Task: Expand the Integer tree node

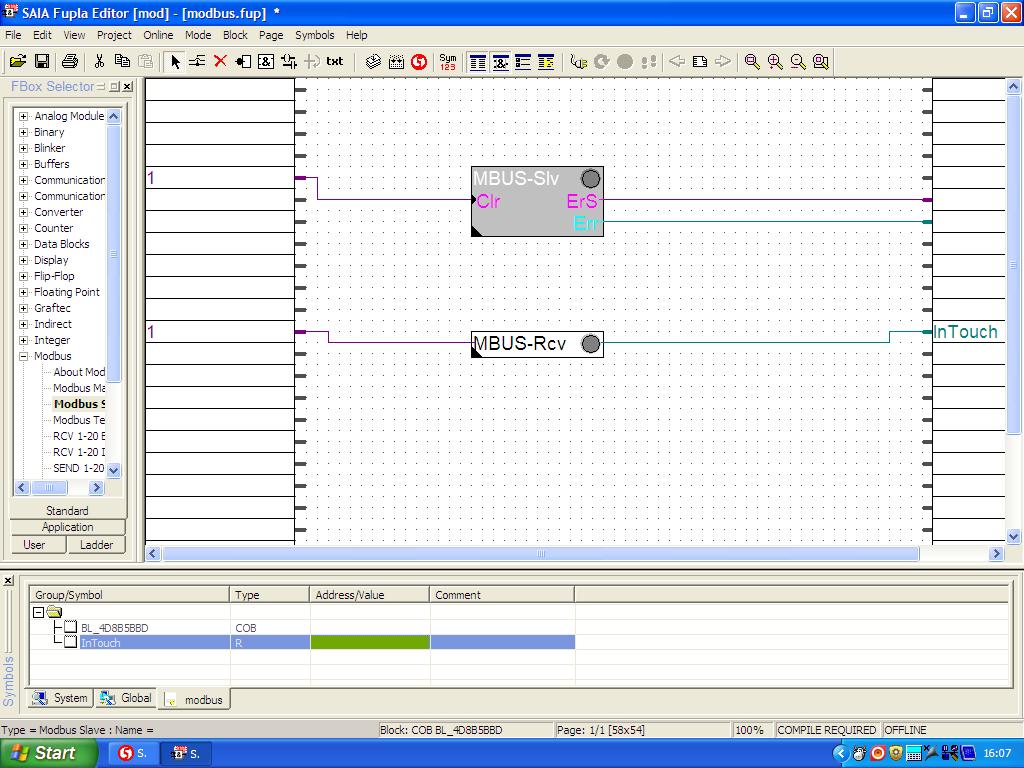Action: click(24, 340)
